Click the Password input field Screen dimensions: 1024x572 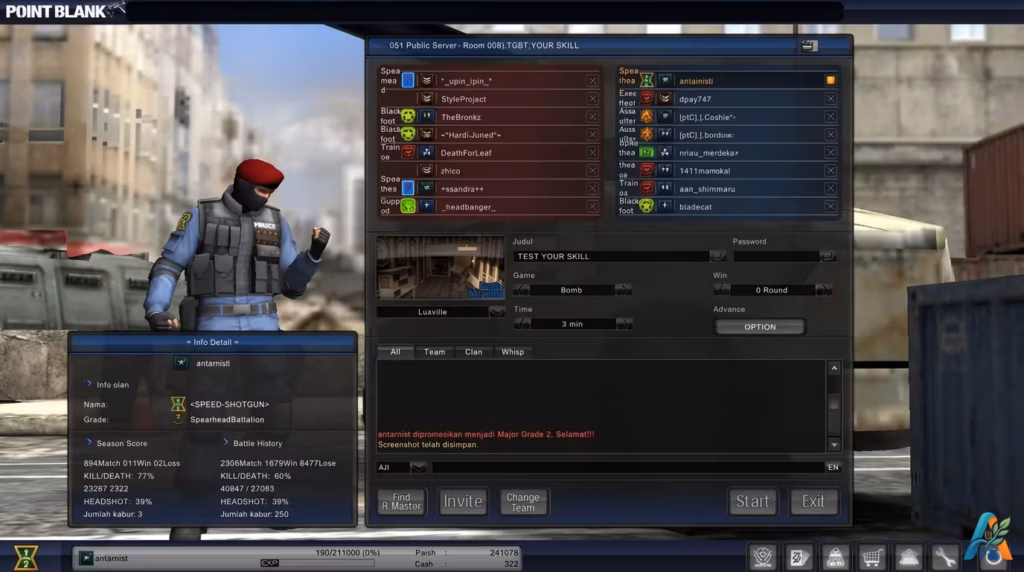coord(776,257)
